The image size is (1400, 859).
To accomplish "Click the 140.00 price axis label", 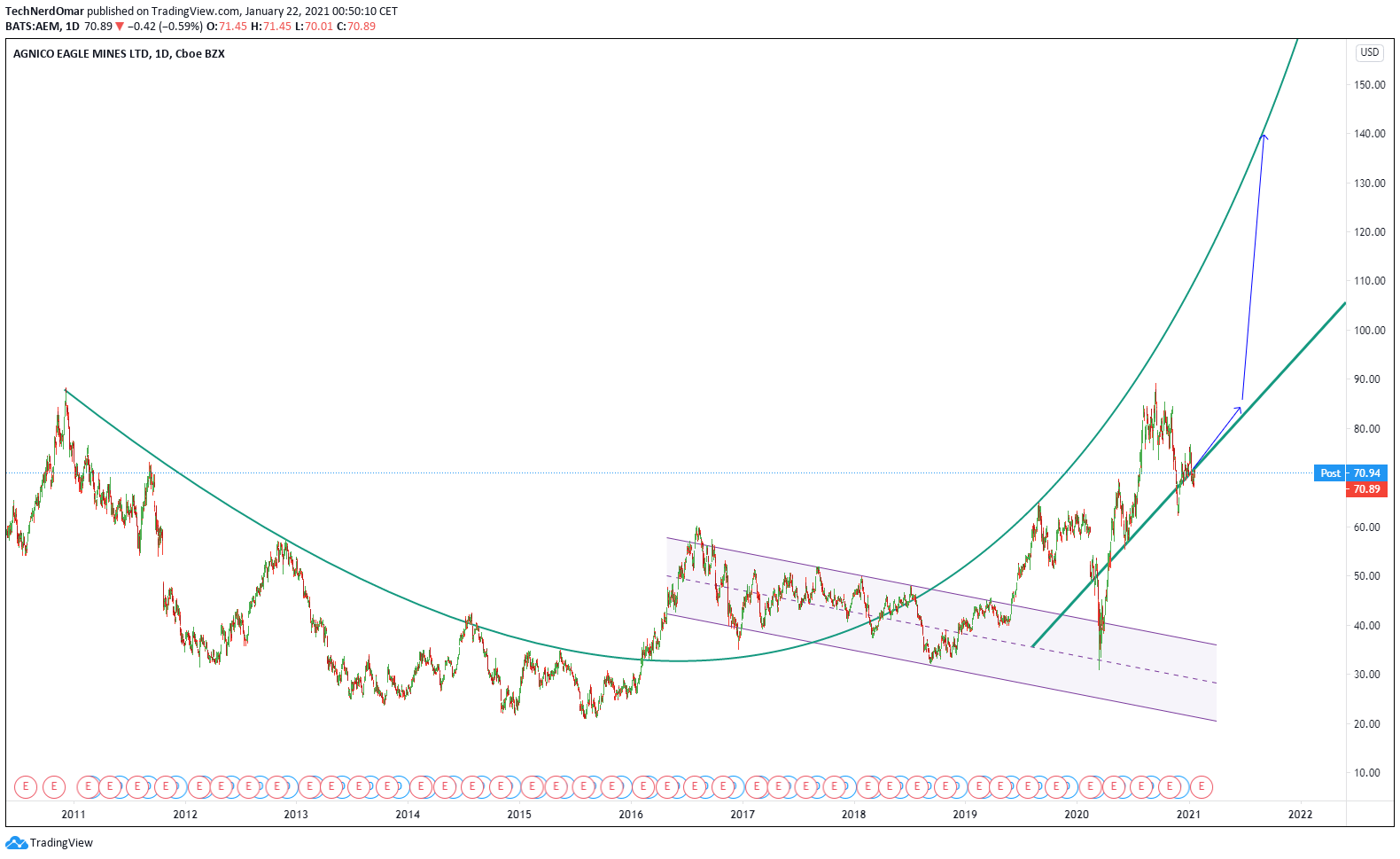I will pos(1369,134).
